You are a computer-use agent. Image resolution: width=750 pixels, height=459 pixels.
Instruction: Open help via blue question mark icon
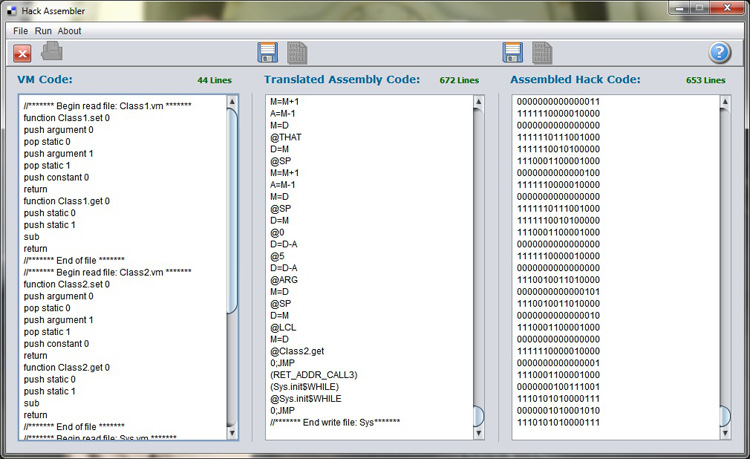click(720, 53)
